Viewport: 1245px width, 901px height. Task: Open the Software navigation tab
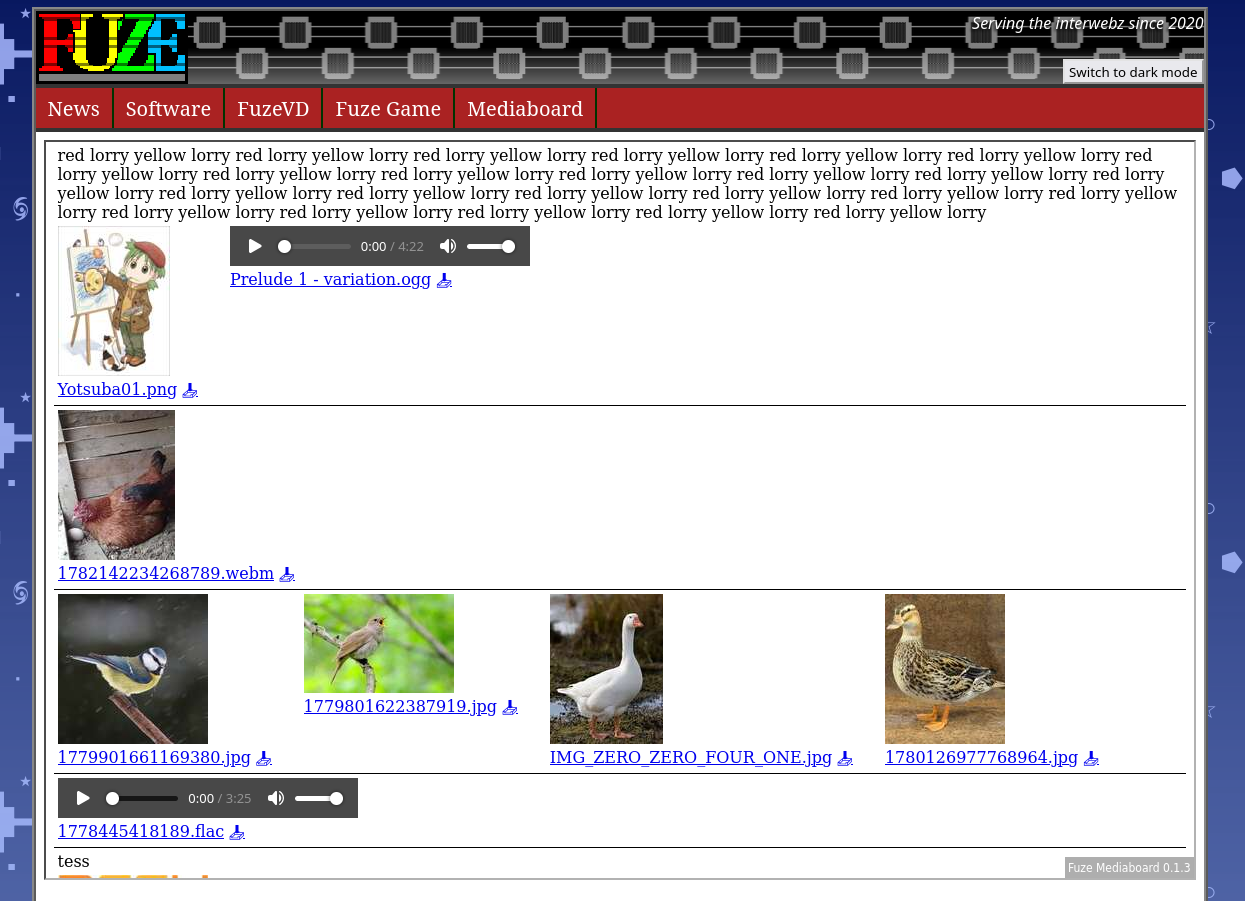click(x=168, y=109)
